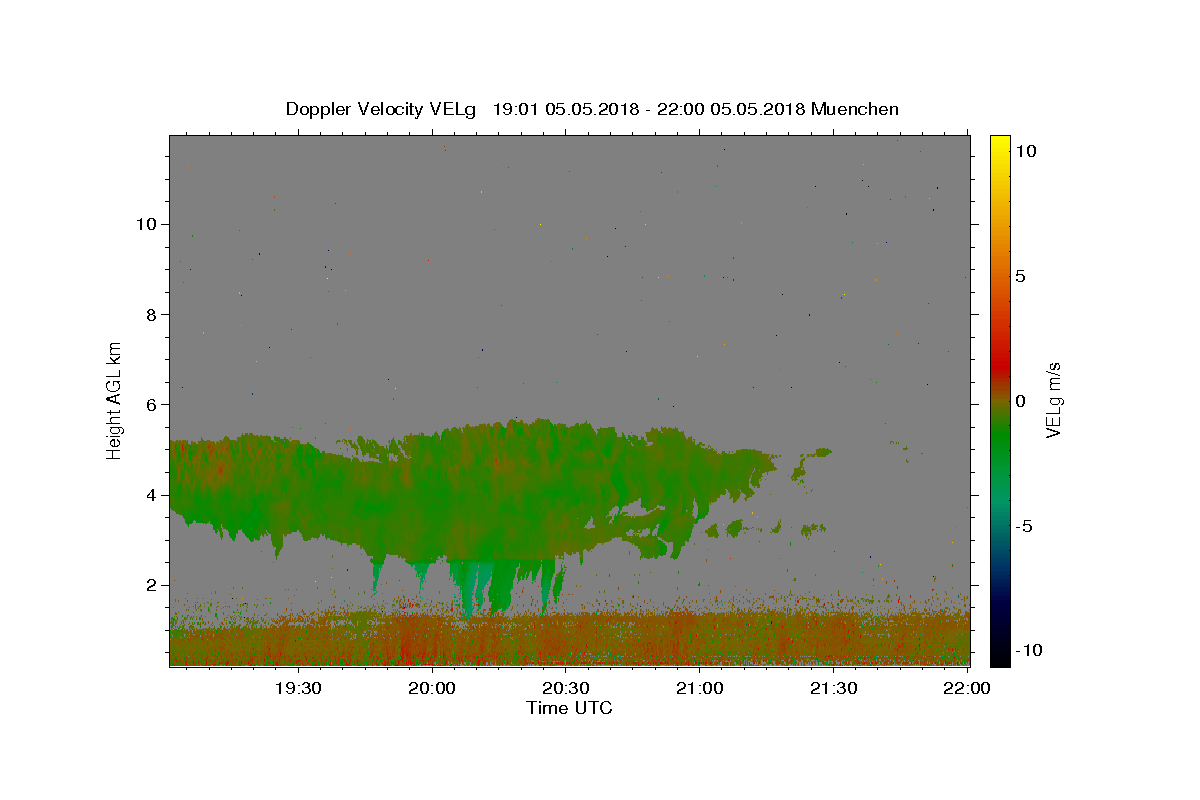Click the '21:00' time tick label
Viewport: 1200px width, 800px height.
[700, 688]
